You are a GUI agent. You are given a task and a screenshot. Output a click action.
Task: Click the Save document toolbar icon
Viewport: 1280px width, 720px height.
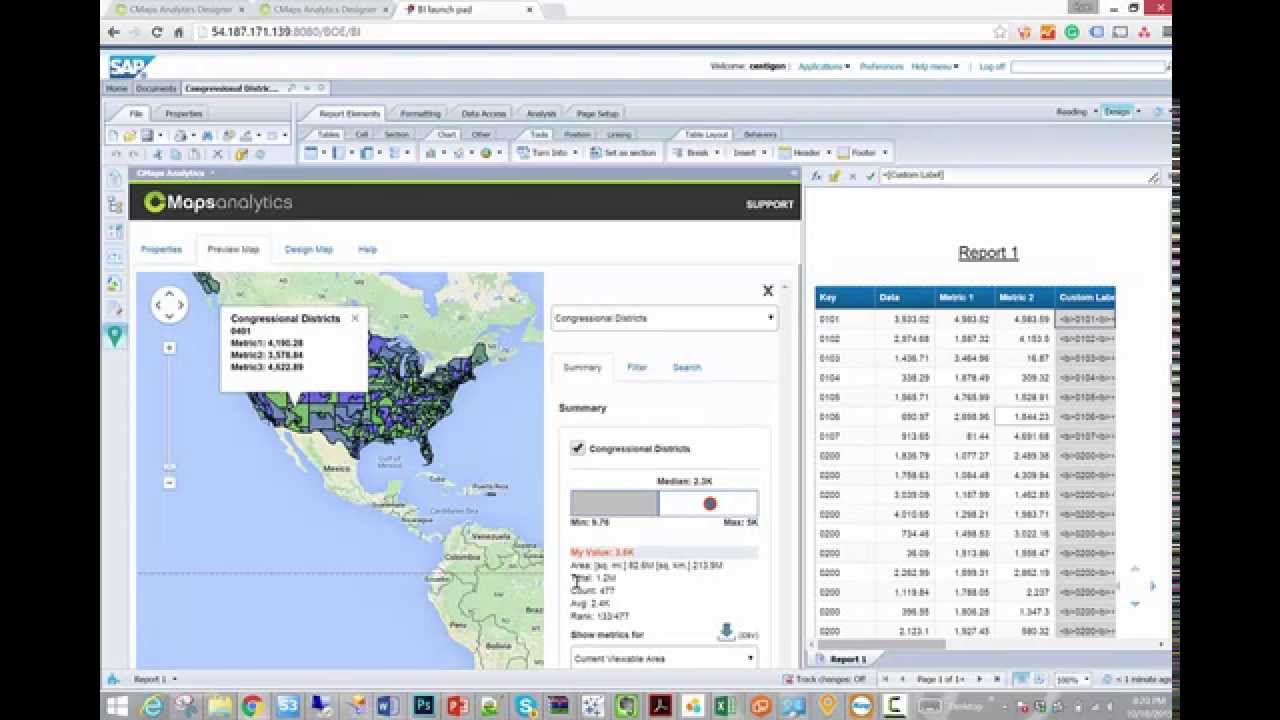(147, 136)
